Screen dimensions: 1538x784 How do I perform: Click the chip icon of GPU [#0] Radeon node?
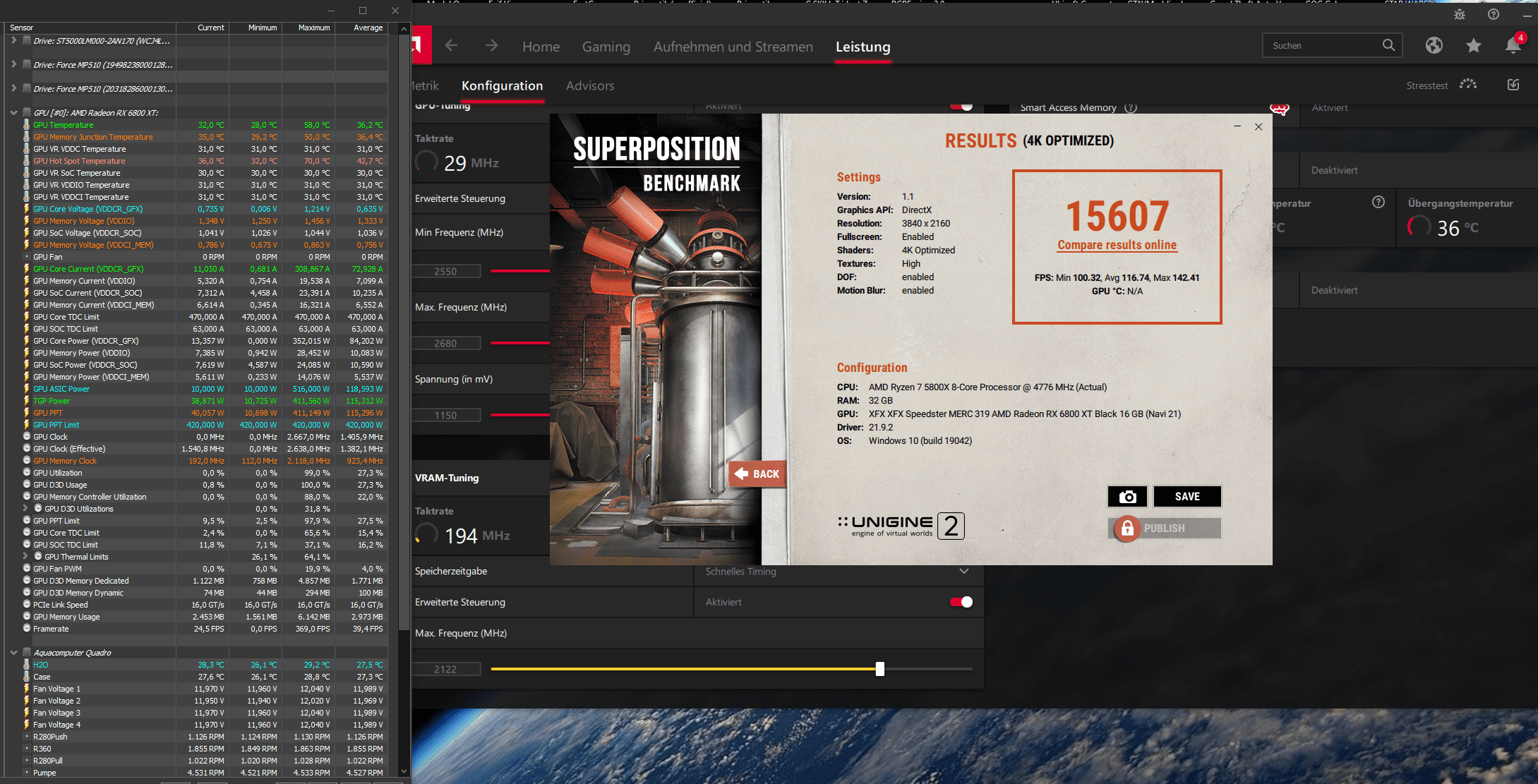click(27, 113)
